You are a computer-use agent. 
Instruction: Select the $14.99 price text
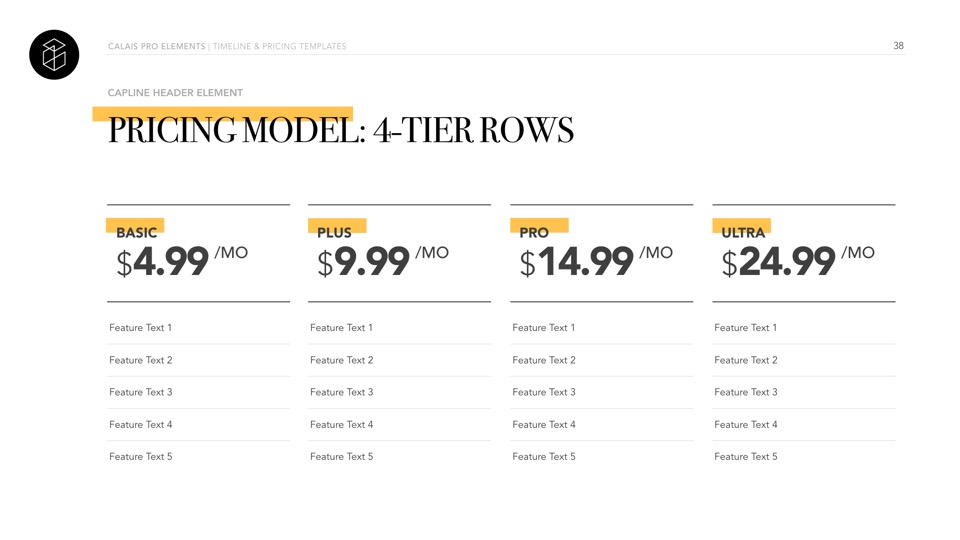577,262
